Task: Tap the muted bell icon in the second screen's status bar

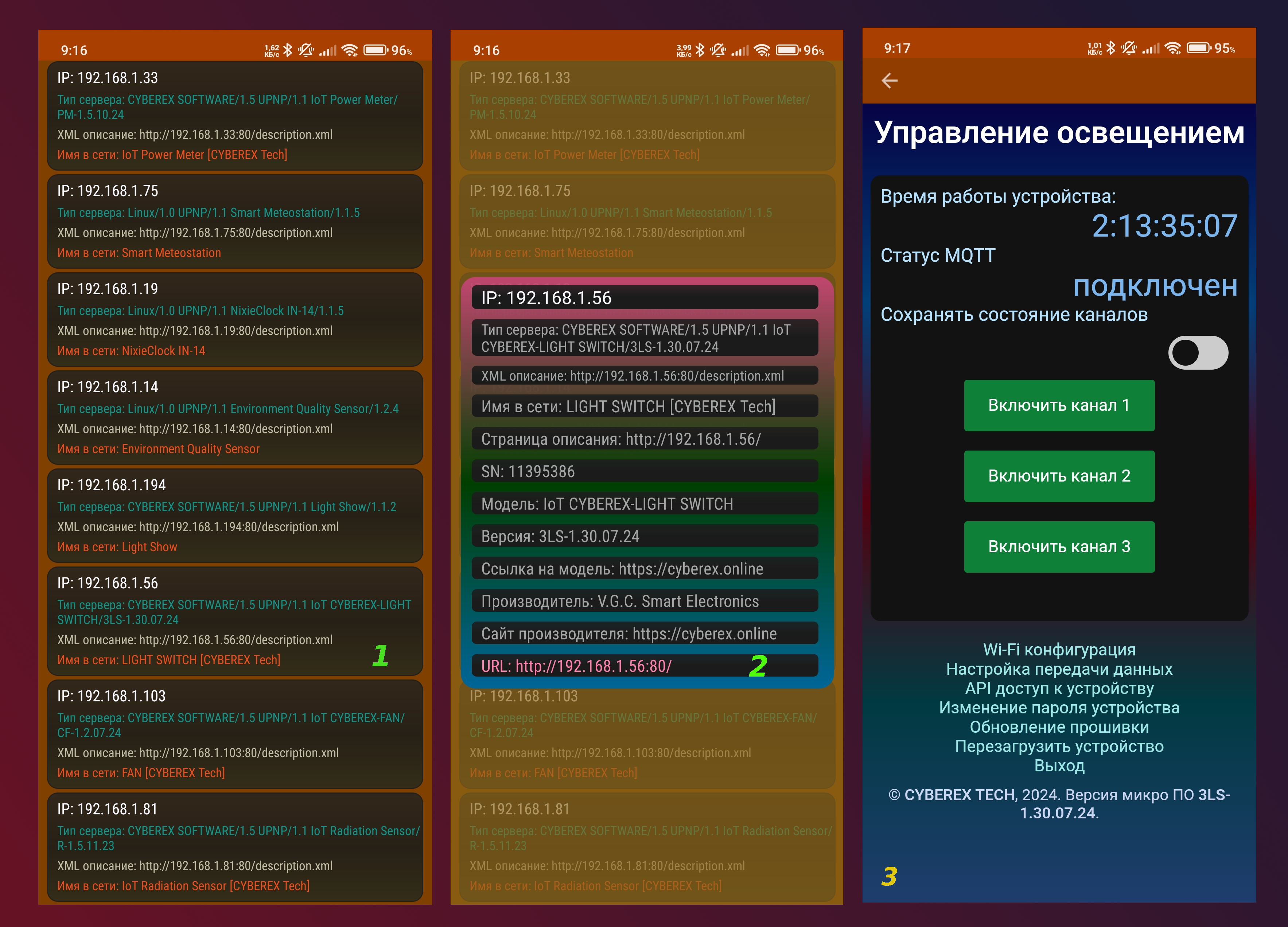Action: [x=719, y=50]
